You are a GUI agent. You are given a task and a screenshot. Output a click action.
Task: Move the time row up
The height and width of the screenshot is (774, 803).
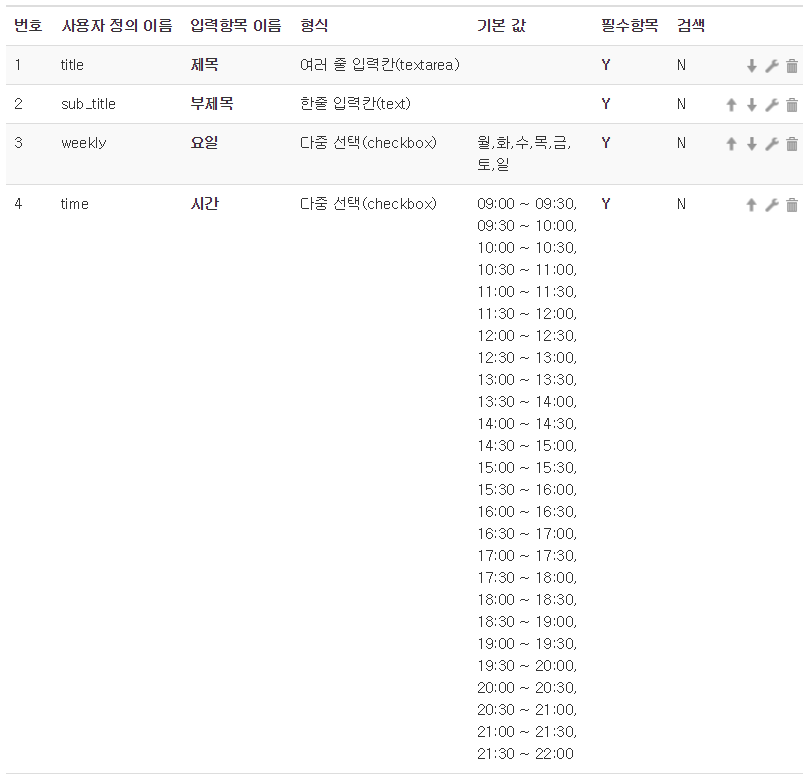coord(752,205)
